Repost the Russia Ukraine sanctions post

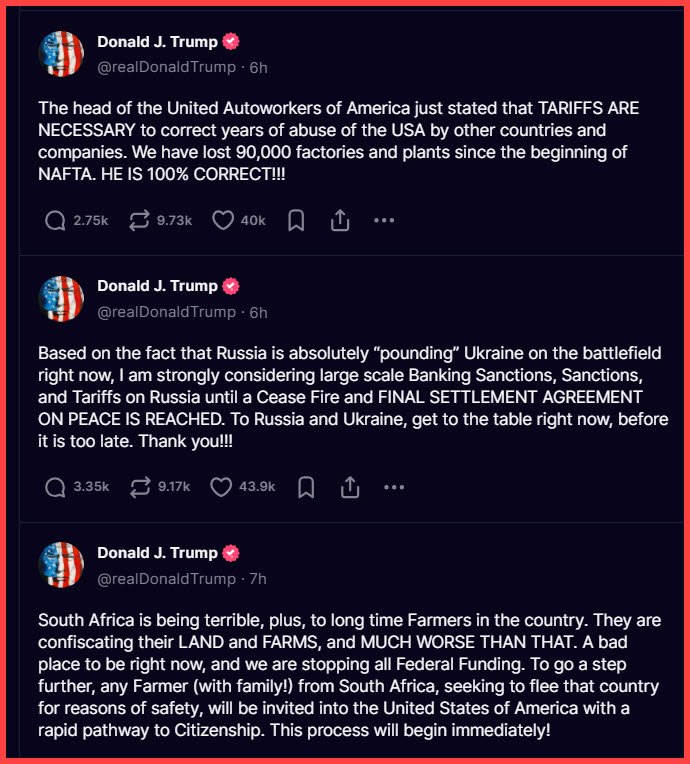(139, 487)
